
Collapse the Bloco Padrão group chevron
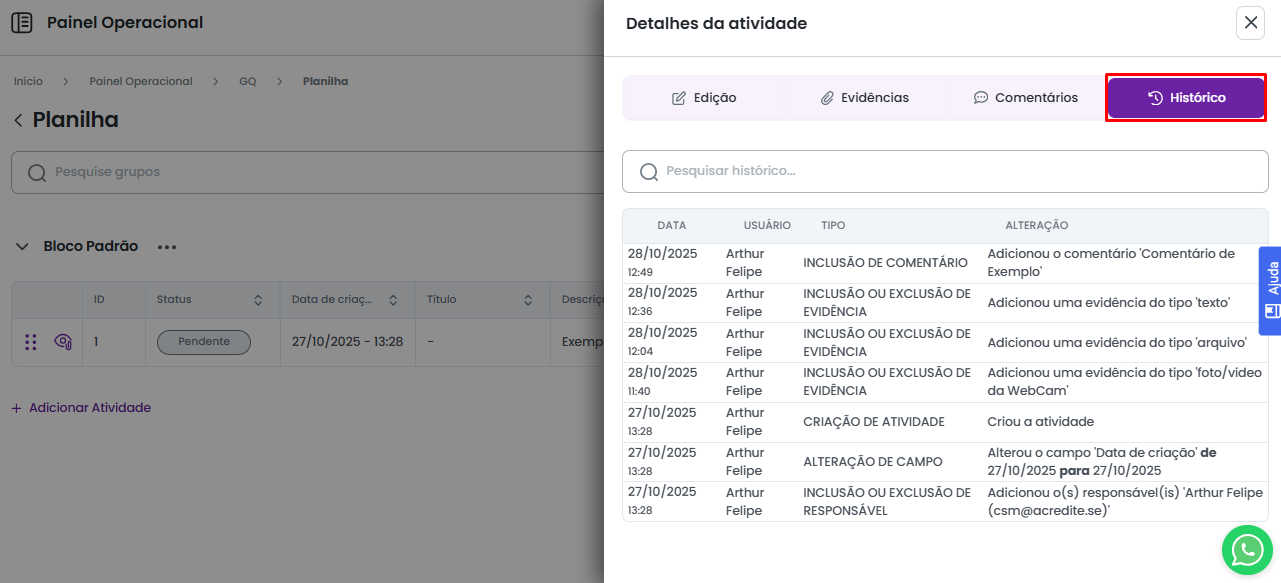(x=21, y=247)
